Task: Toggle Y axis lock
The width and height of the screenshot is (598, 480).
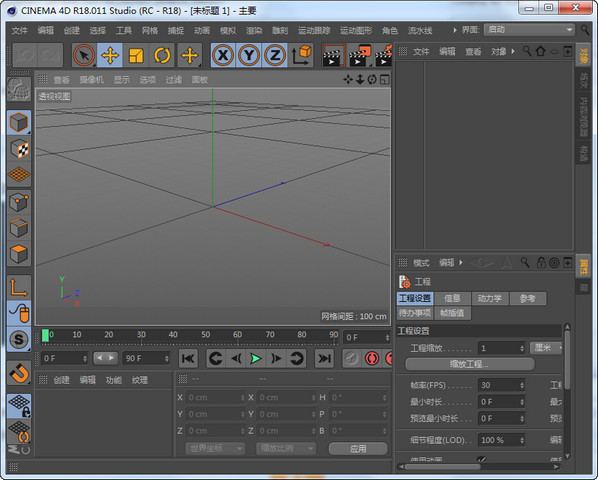Action: pos(249,56)
